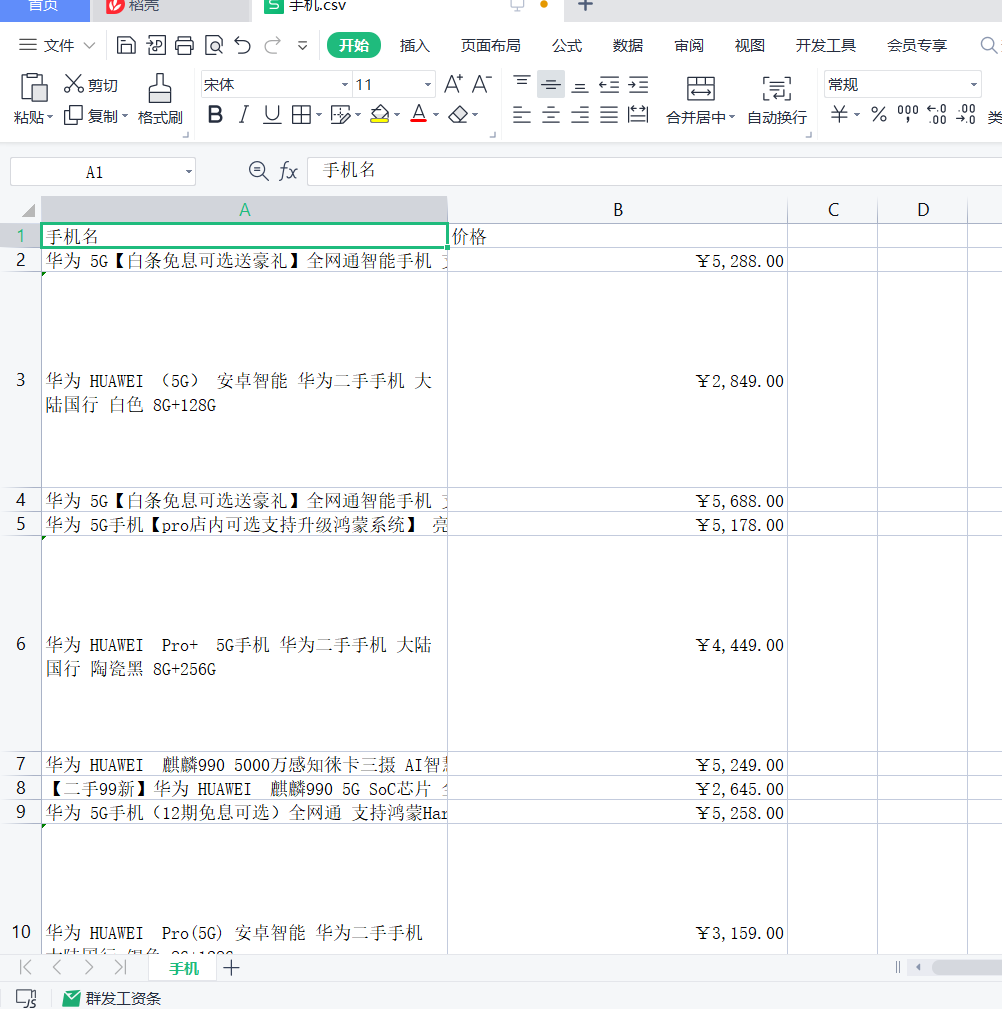The image size is (1002, 1009).
Task: Align text left horizontally
Action: pos(522,115)
